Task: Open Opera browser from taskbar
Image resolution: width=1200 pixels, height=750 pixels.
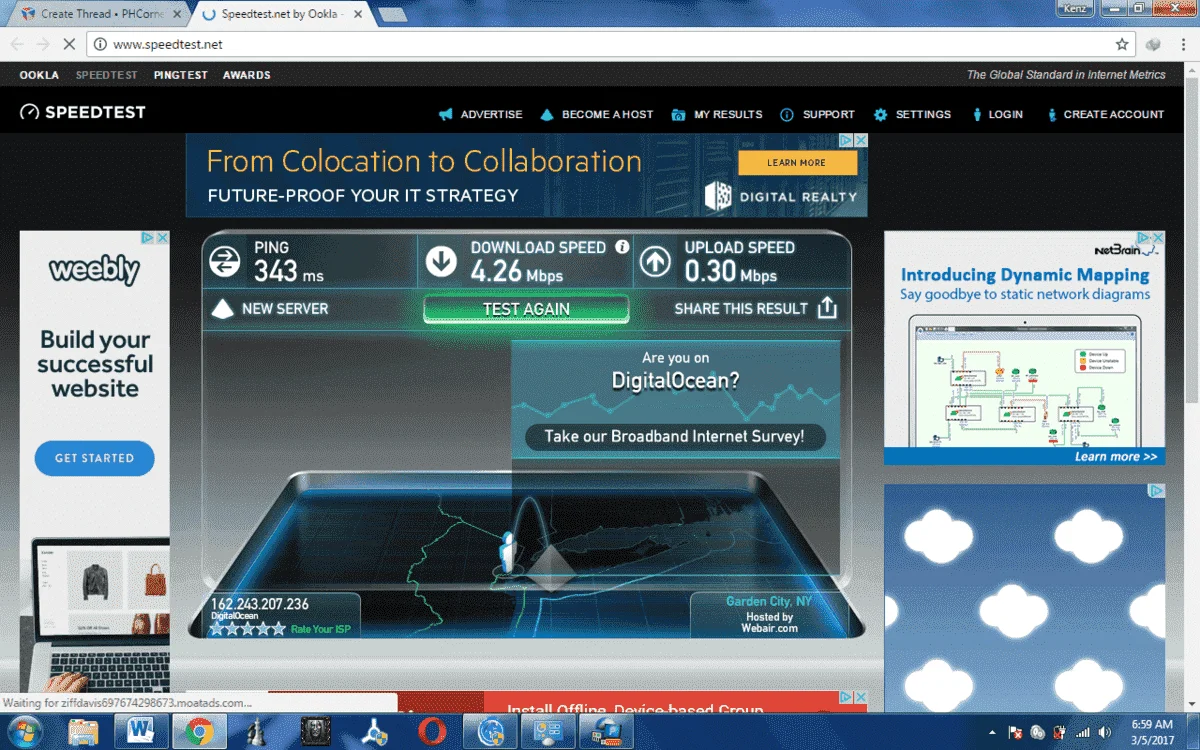Action: click(431, 733)
